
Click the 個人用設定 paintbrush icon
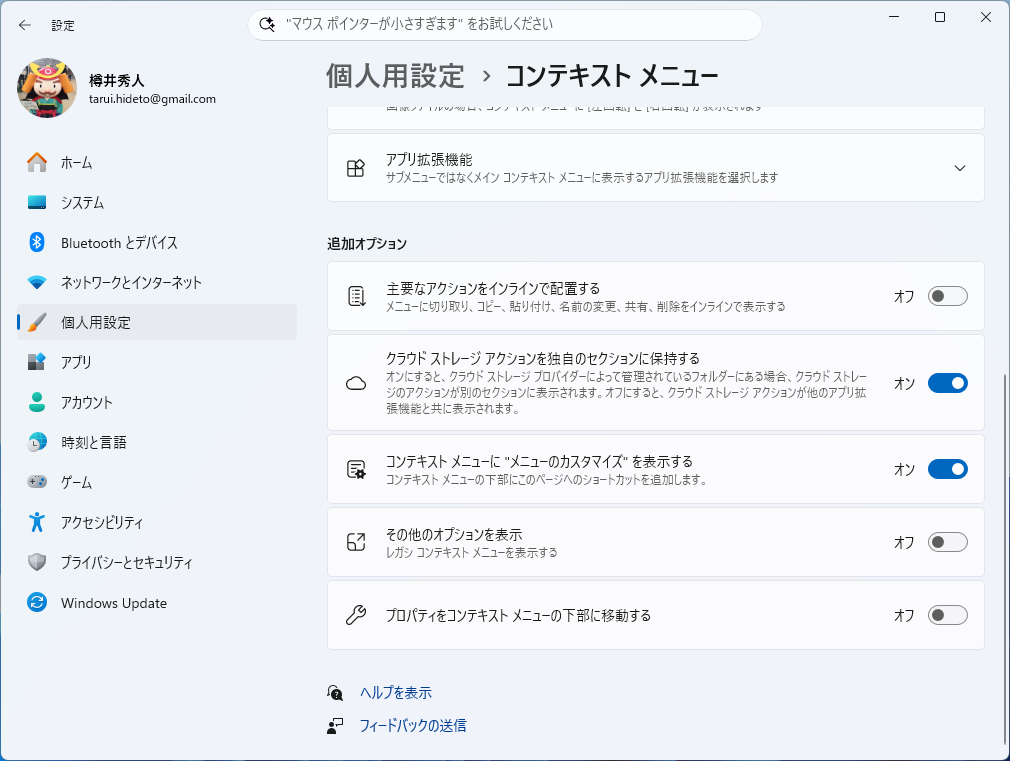[x=37, y=322]
